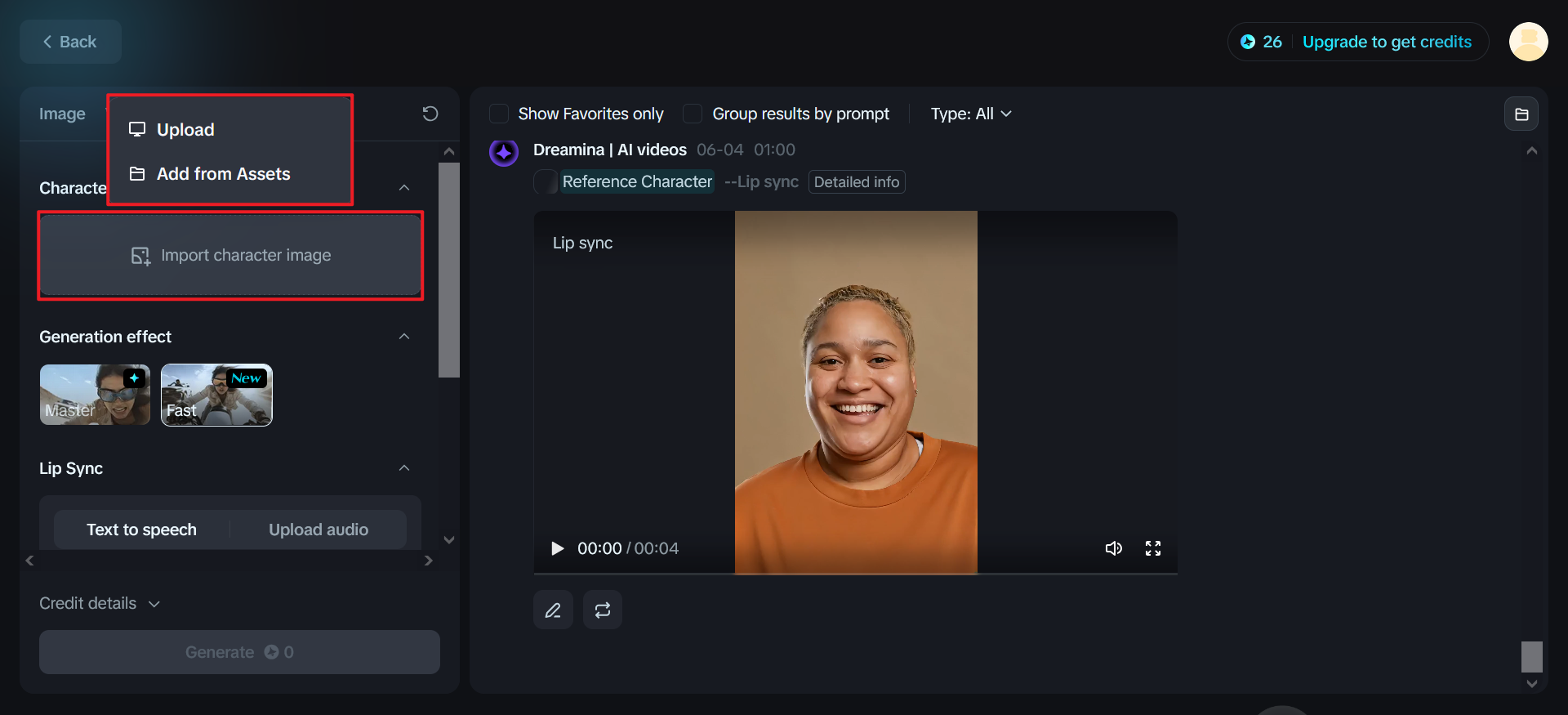The image size is (1568, 715).
Task: Open the user profile avatar
Action: click(1528, 42)
